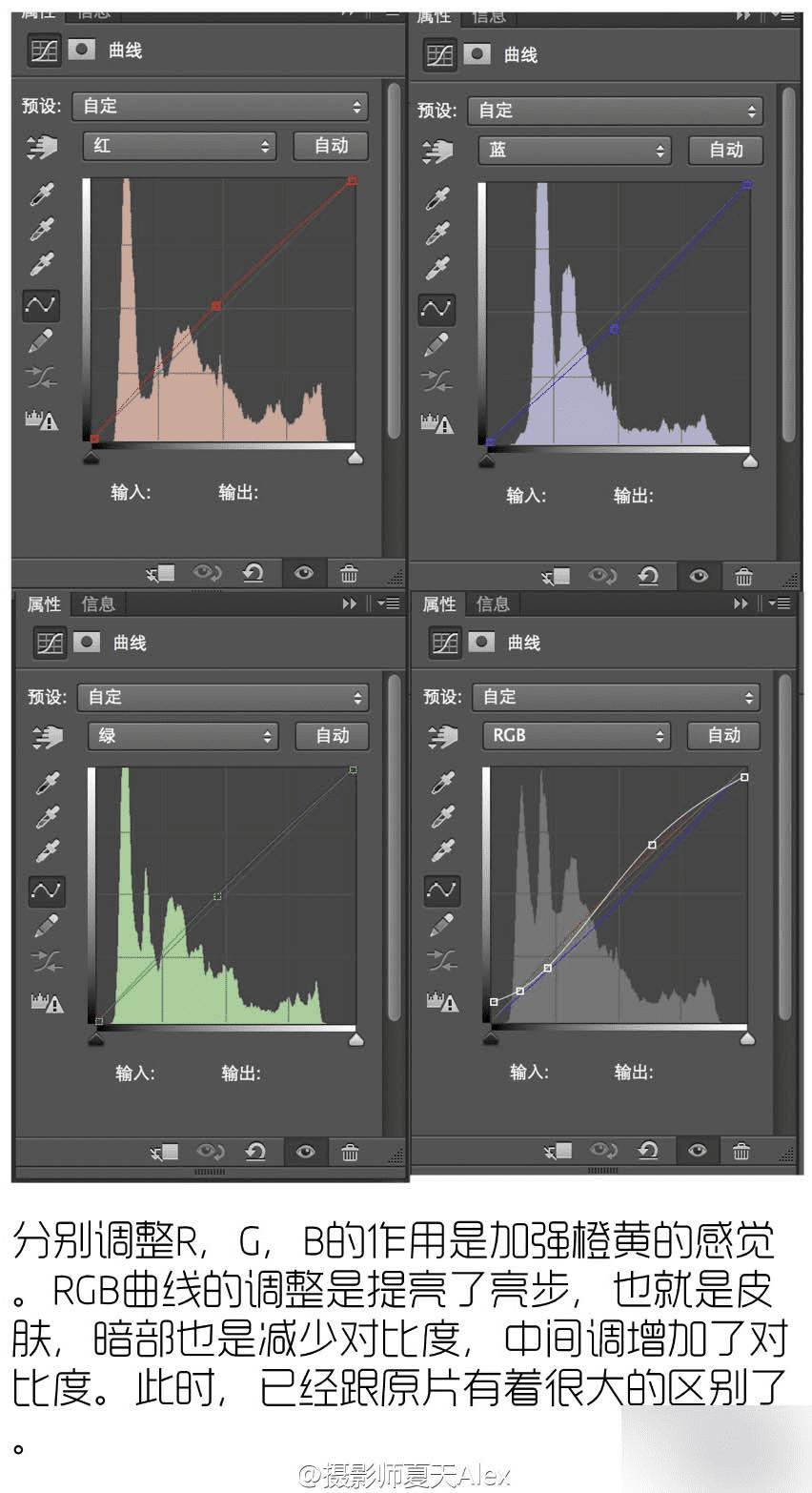812x1493 pixels.
Task: Open the 蓝 channel dropdown
Action: click(x=575, y=150)
